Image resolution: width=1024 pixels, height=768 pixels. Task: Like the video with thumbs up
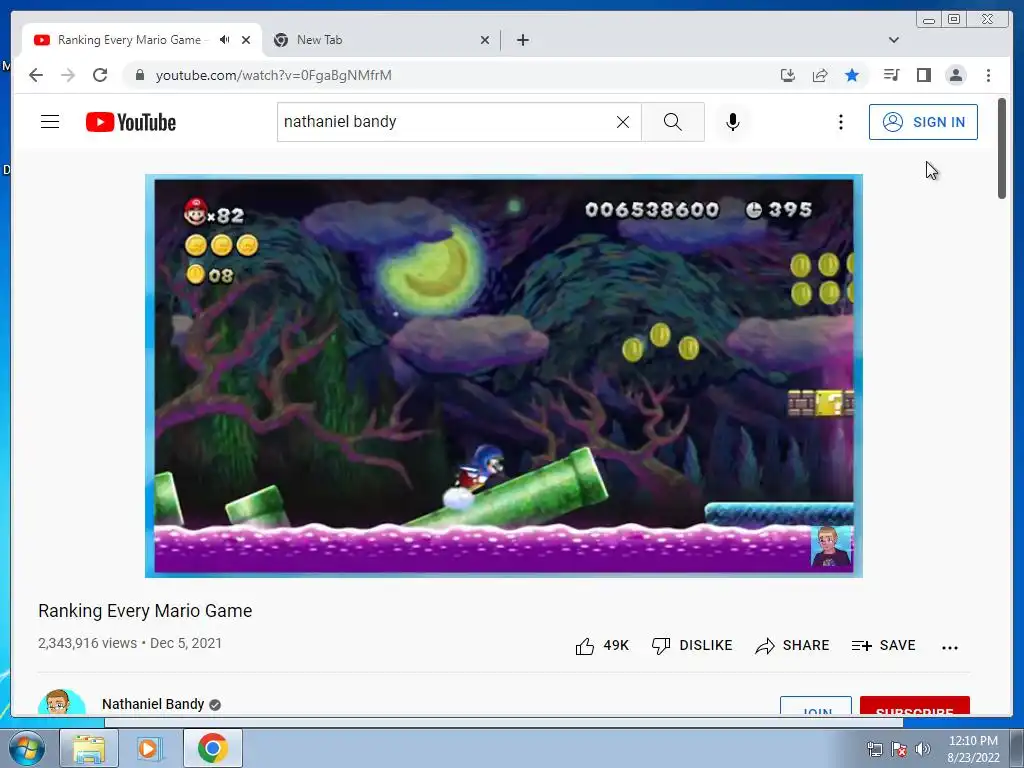click(601, 646)
